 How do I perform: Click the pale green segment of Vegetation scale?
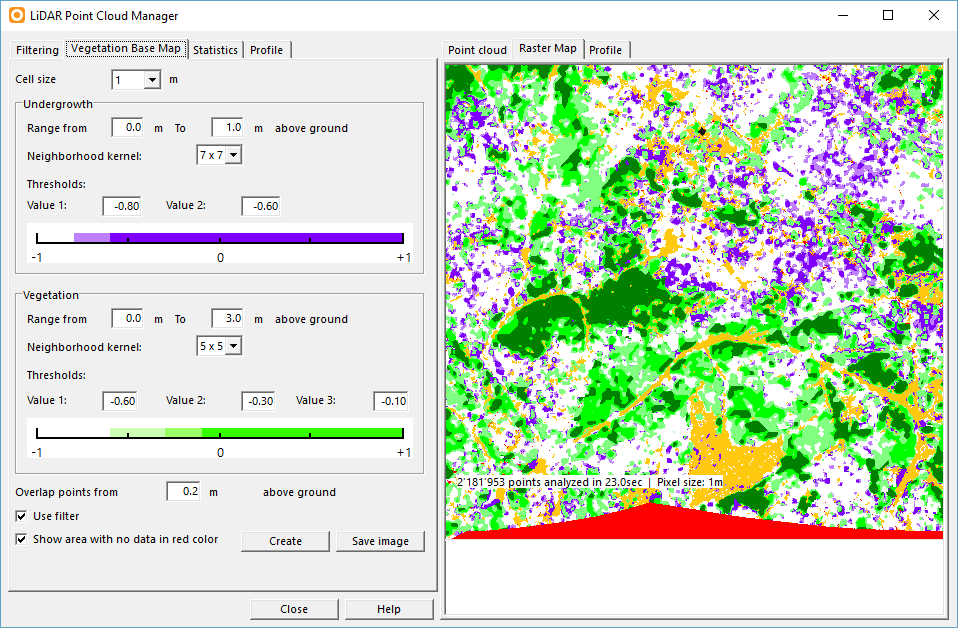137,433
